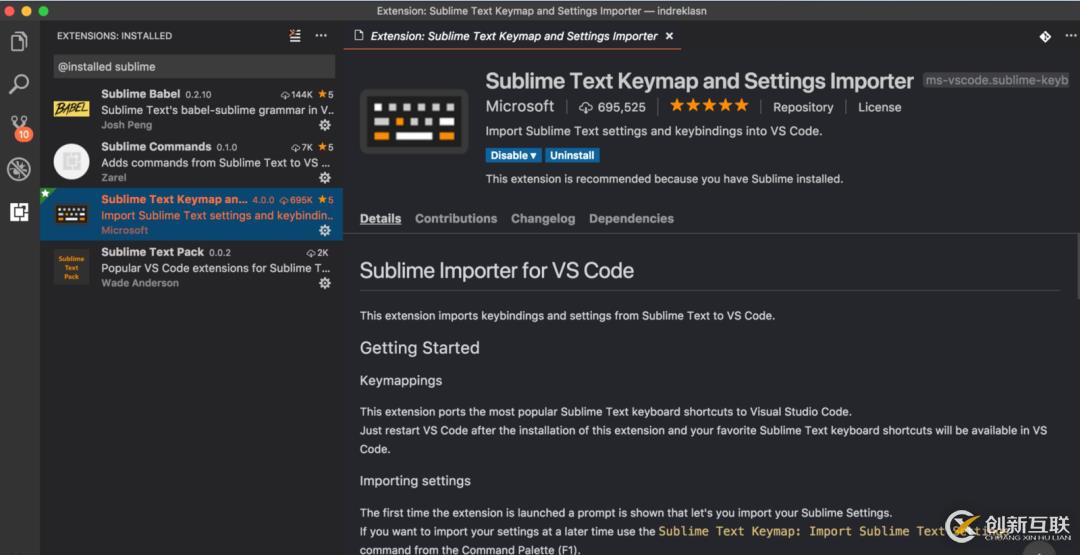This screenshot has width=1080, height=555.
Task: Click gear icon for Sublime Text Pack
Action: pos(324,283)
